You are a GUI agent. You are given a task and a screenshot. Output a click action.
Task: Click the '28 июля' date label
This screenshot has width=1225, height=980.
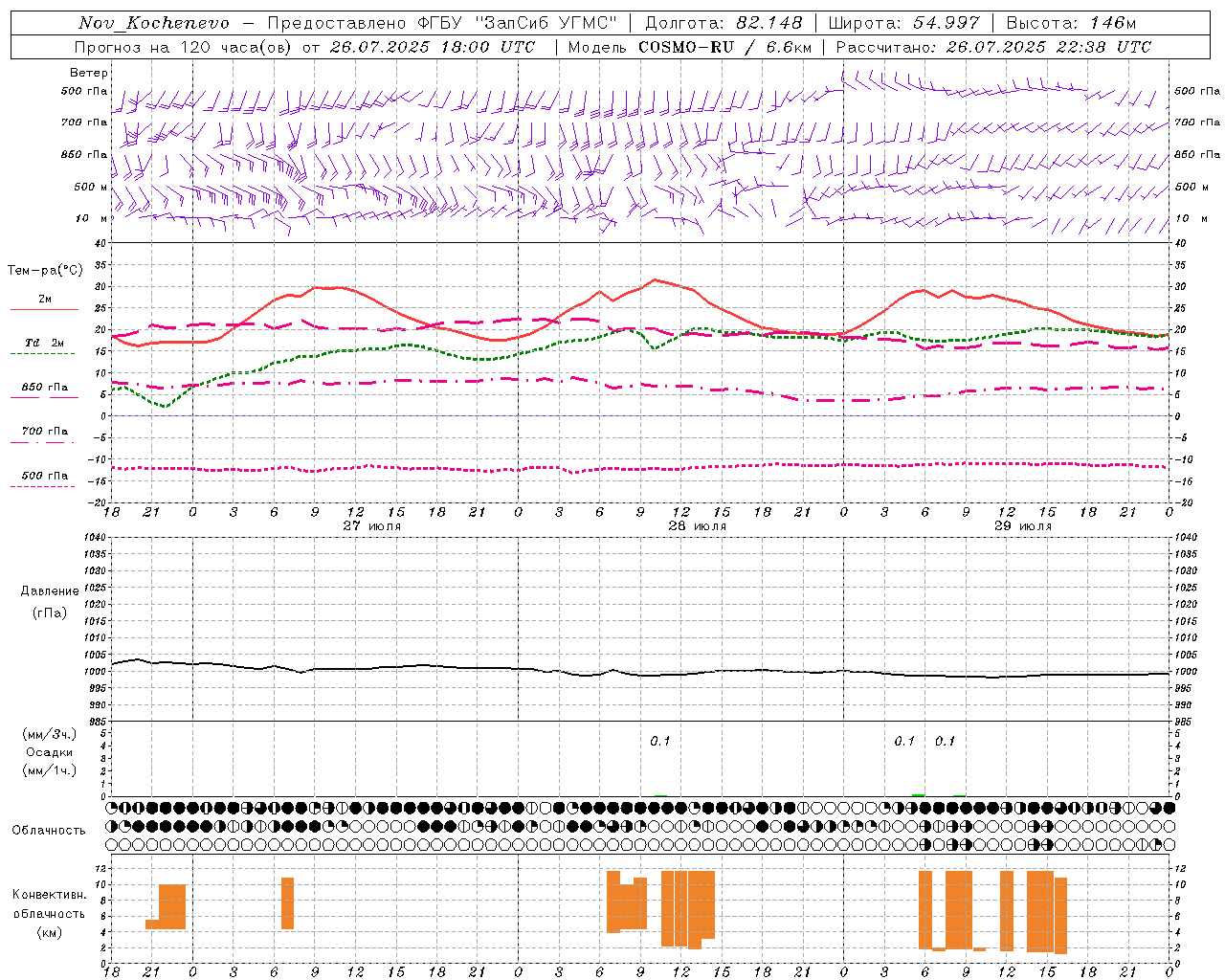coord(698,526)
